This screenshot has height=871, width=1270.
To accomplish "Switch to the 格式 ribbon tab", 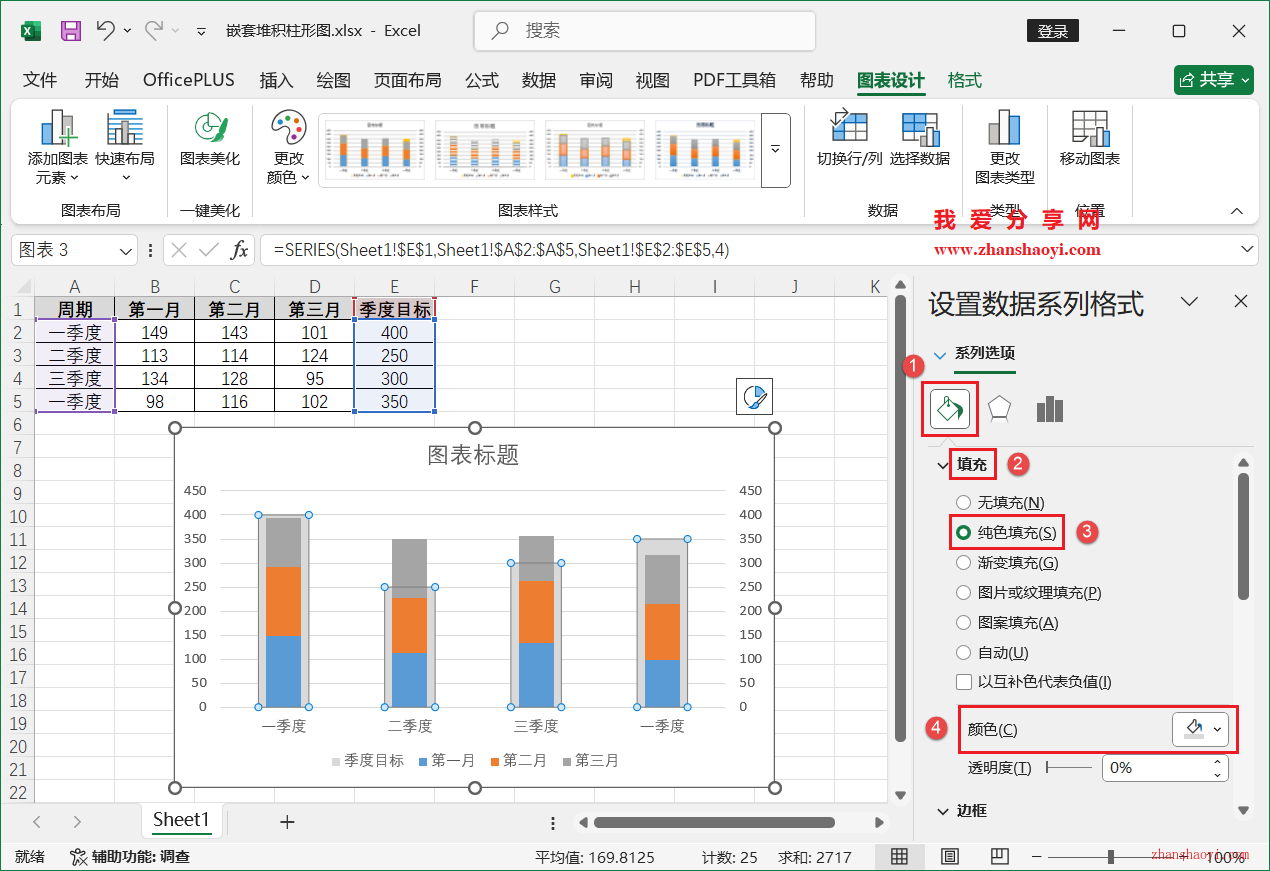I will (x=963, y=80).
